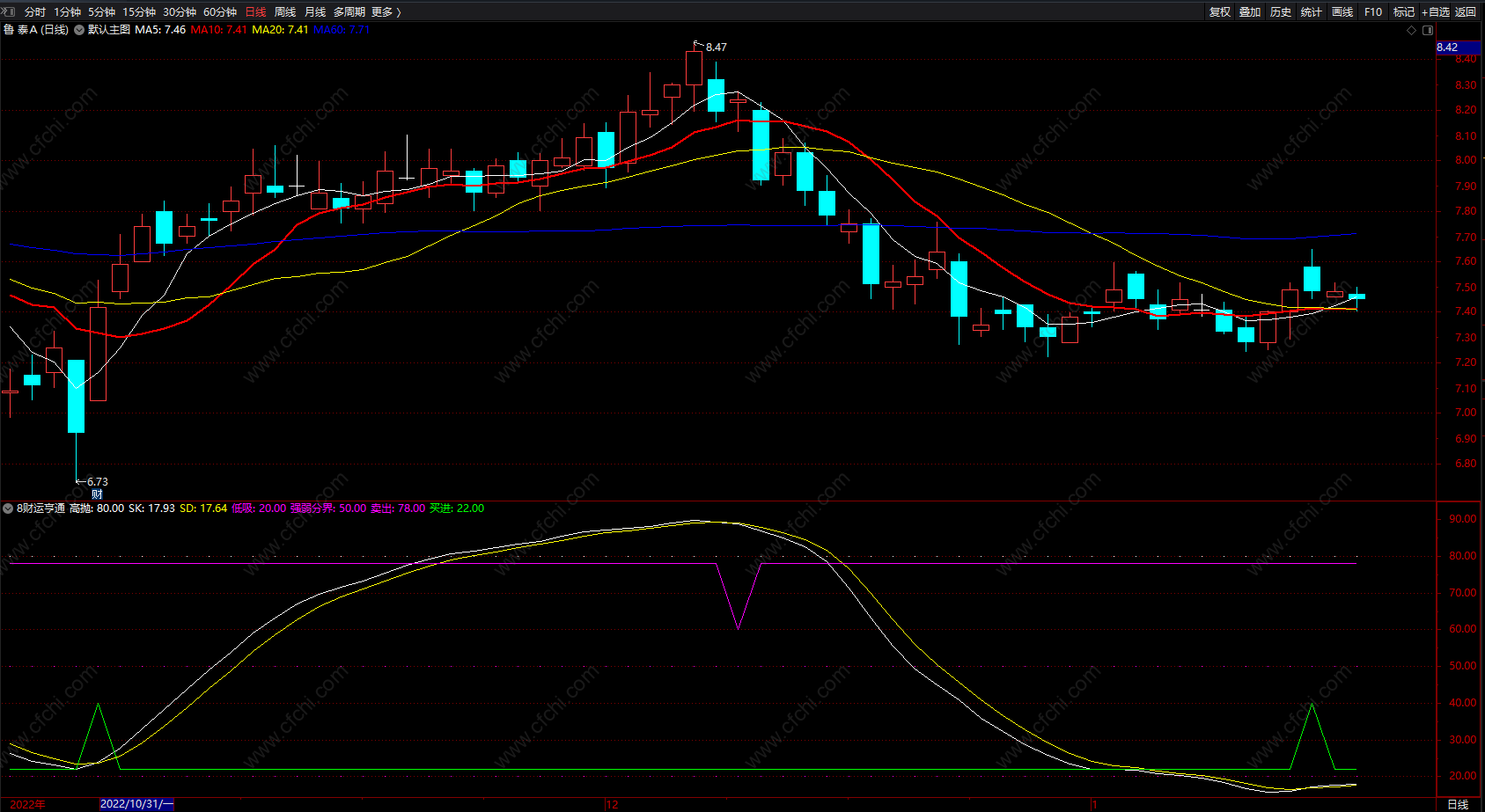Click the 6.73 low price annotation
This screenshot has width=1485, height=812.
[x=98, y=482]
